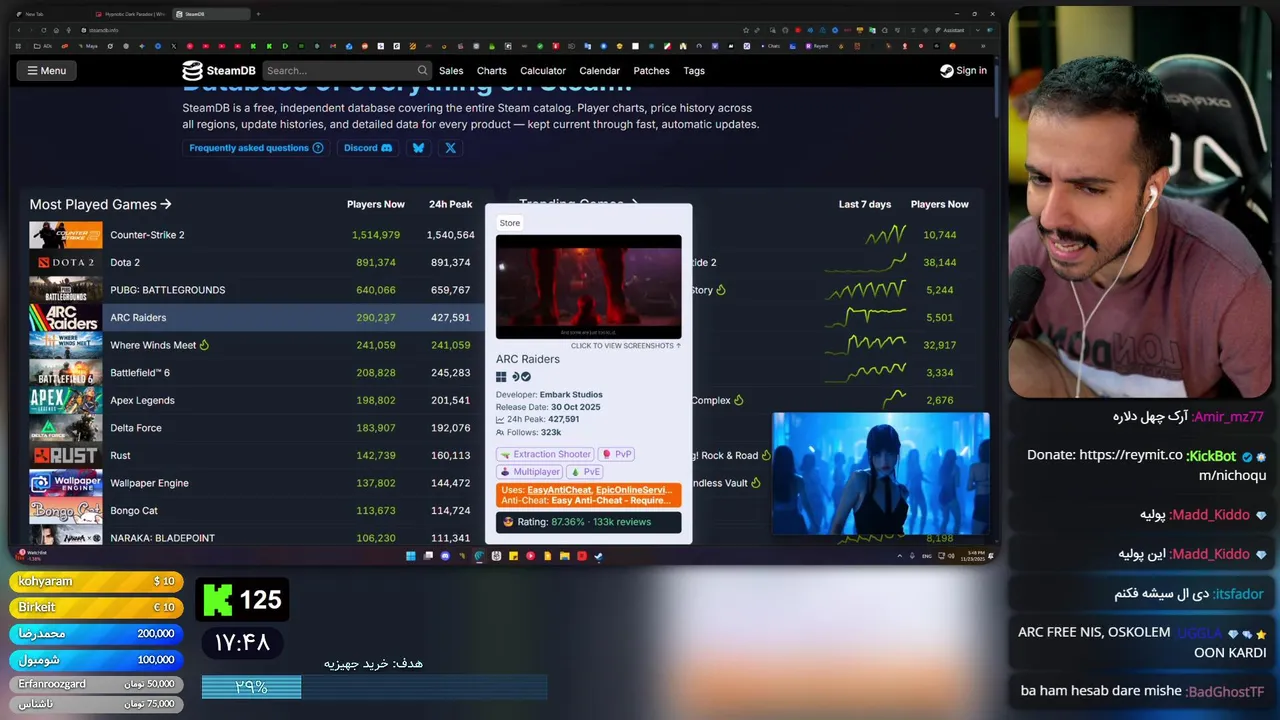This screenshot has height=720, width=1280.
Task: Open the Embark Studios developer link
Action: [570, 394]
